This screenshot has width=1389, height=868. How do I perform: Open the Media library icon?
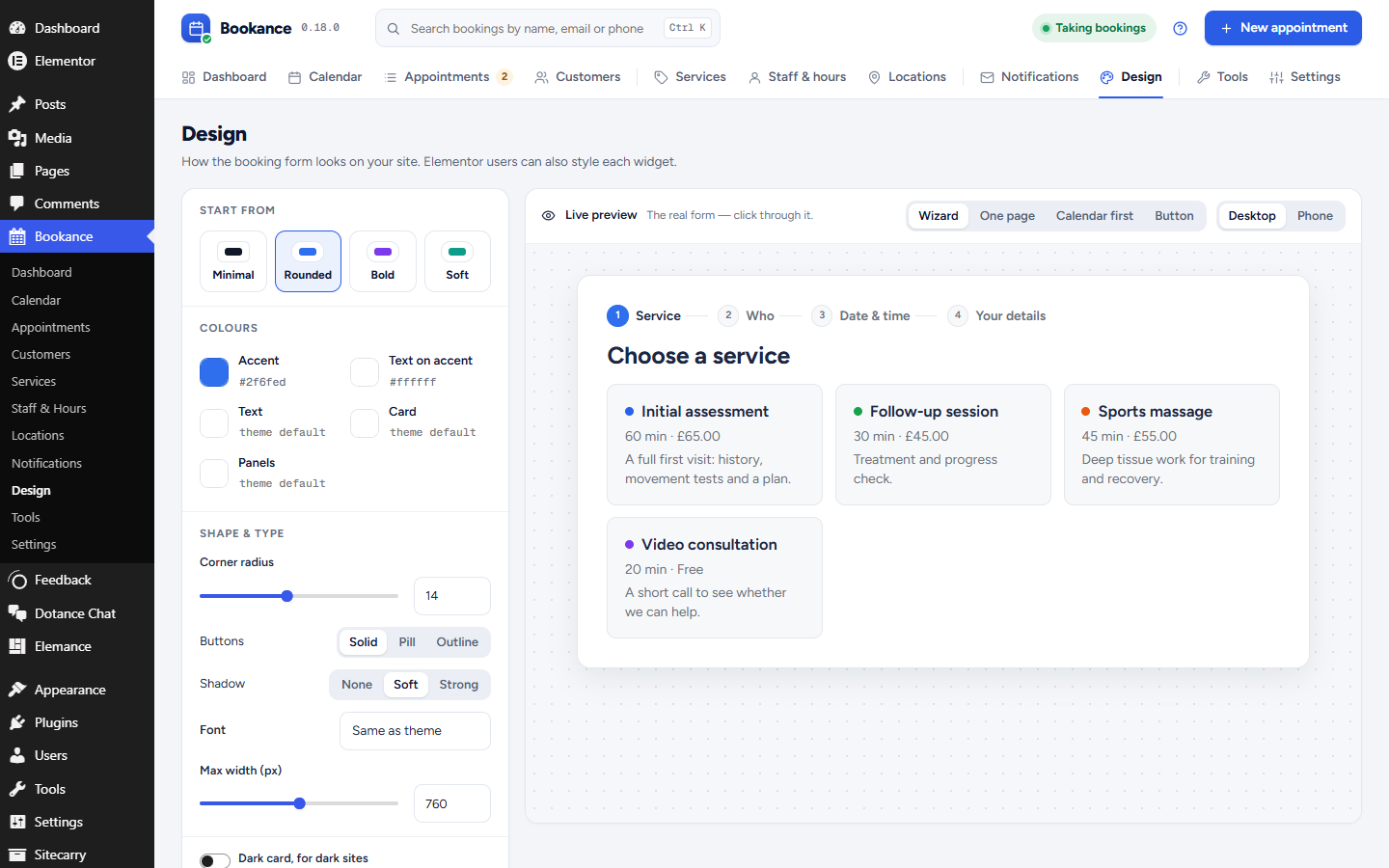[17, 138]
